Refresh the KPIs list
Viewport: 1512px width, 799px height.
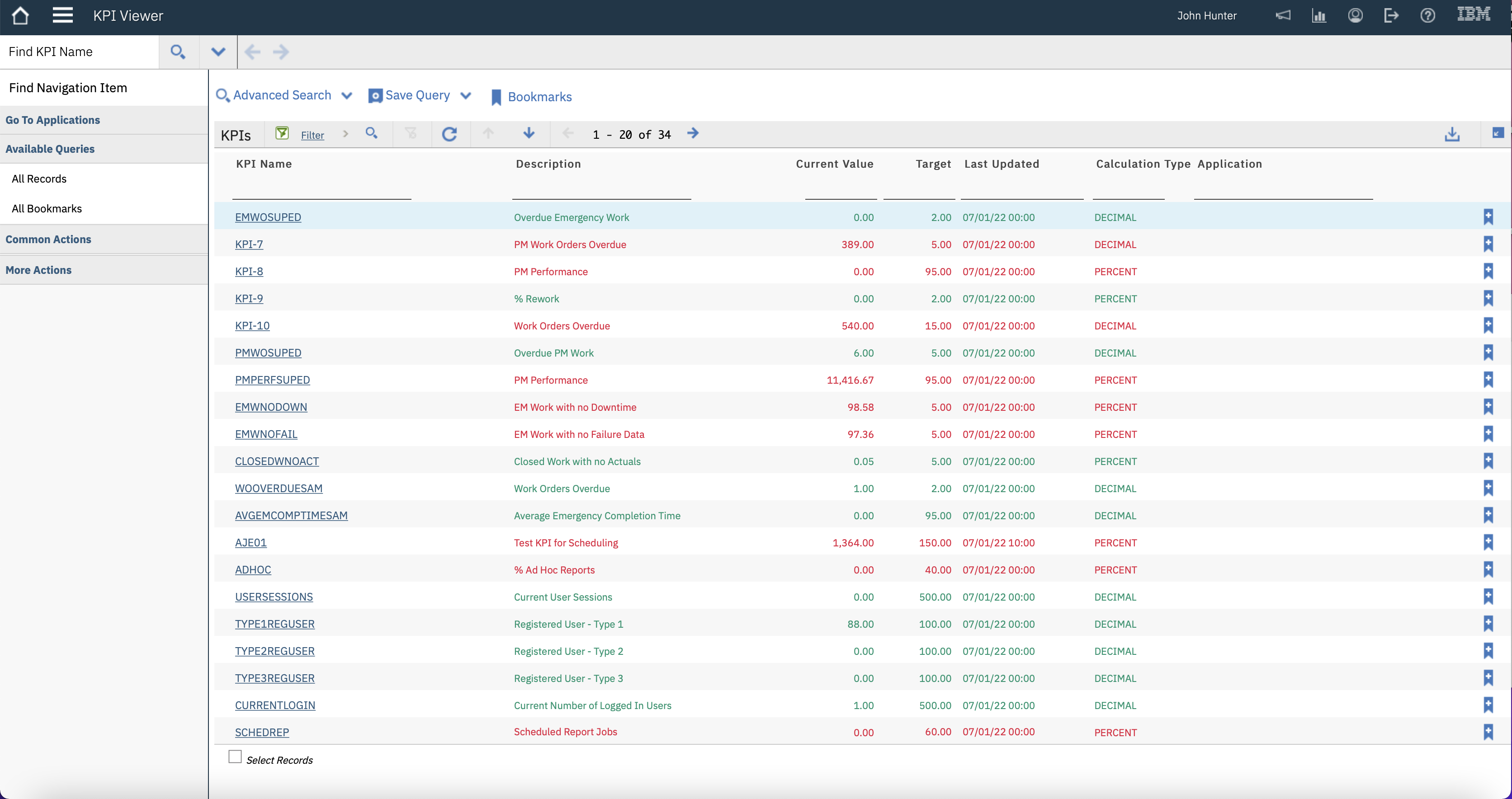pos(449,134)
